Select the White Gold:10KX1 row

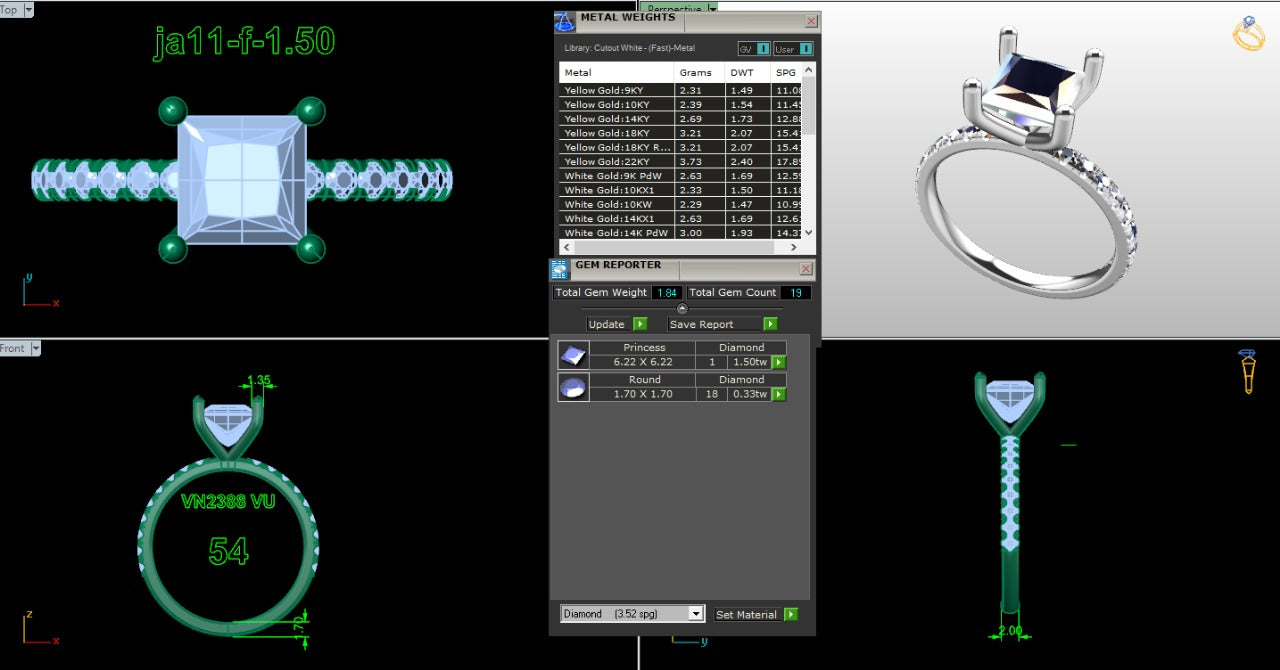point(681,190)
